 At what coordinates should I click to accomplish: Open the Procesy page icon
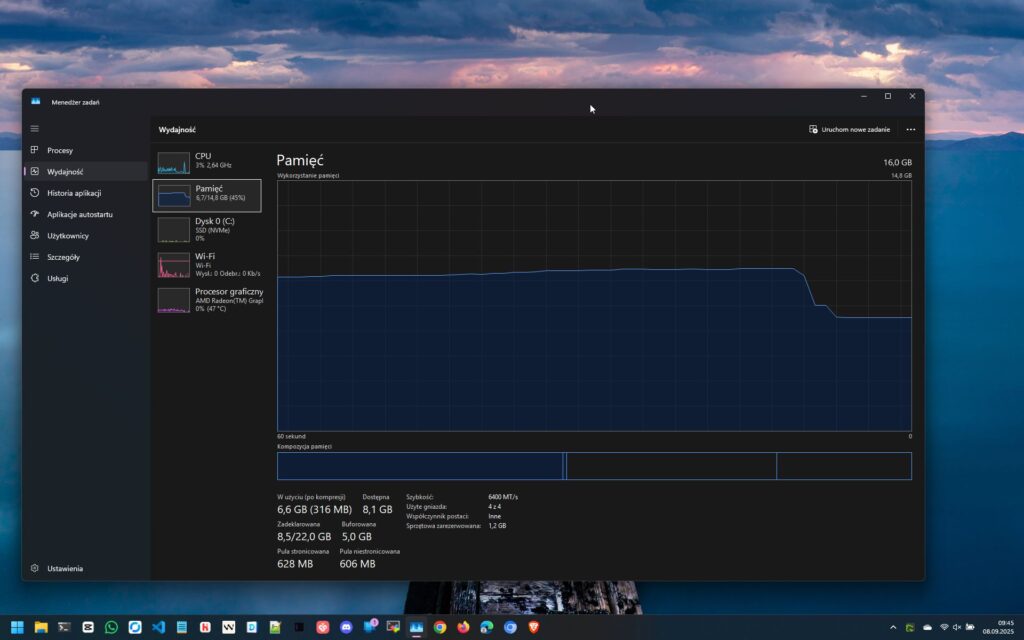[35, 150]
